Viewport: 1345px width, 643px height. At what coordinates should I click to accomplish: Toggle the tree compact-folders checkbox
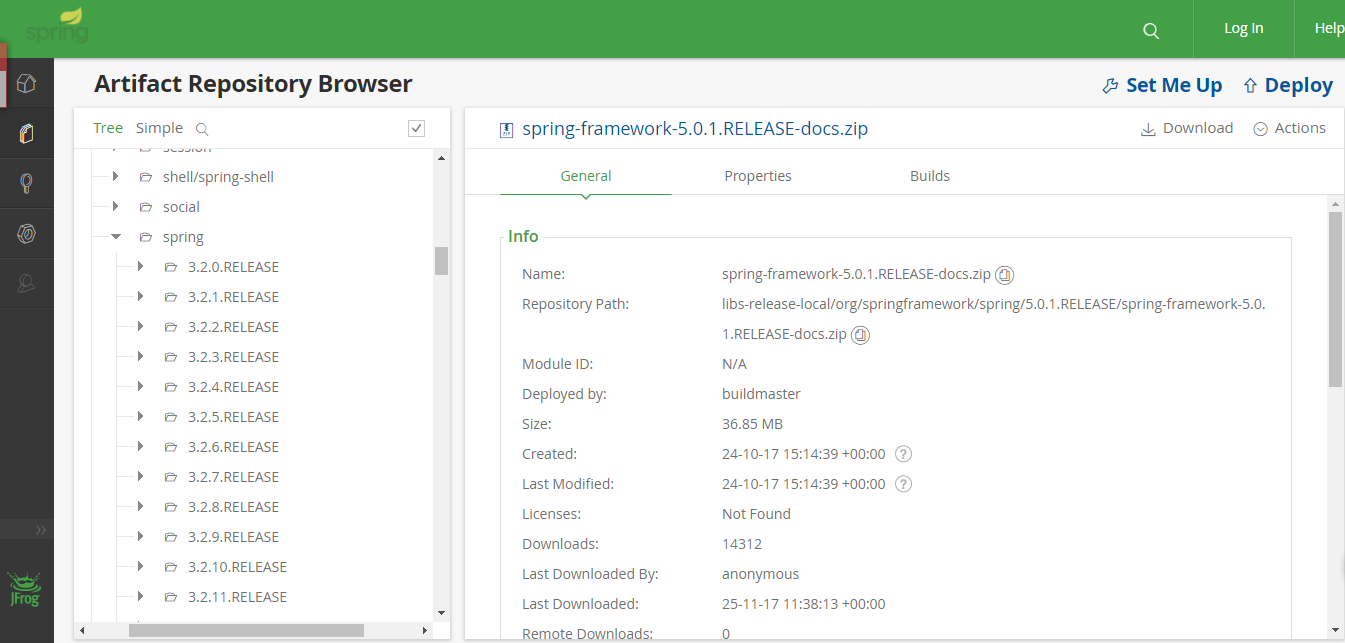coord(417,128)
